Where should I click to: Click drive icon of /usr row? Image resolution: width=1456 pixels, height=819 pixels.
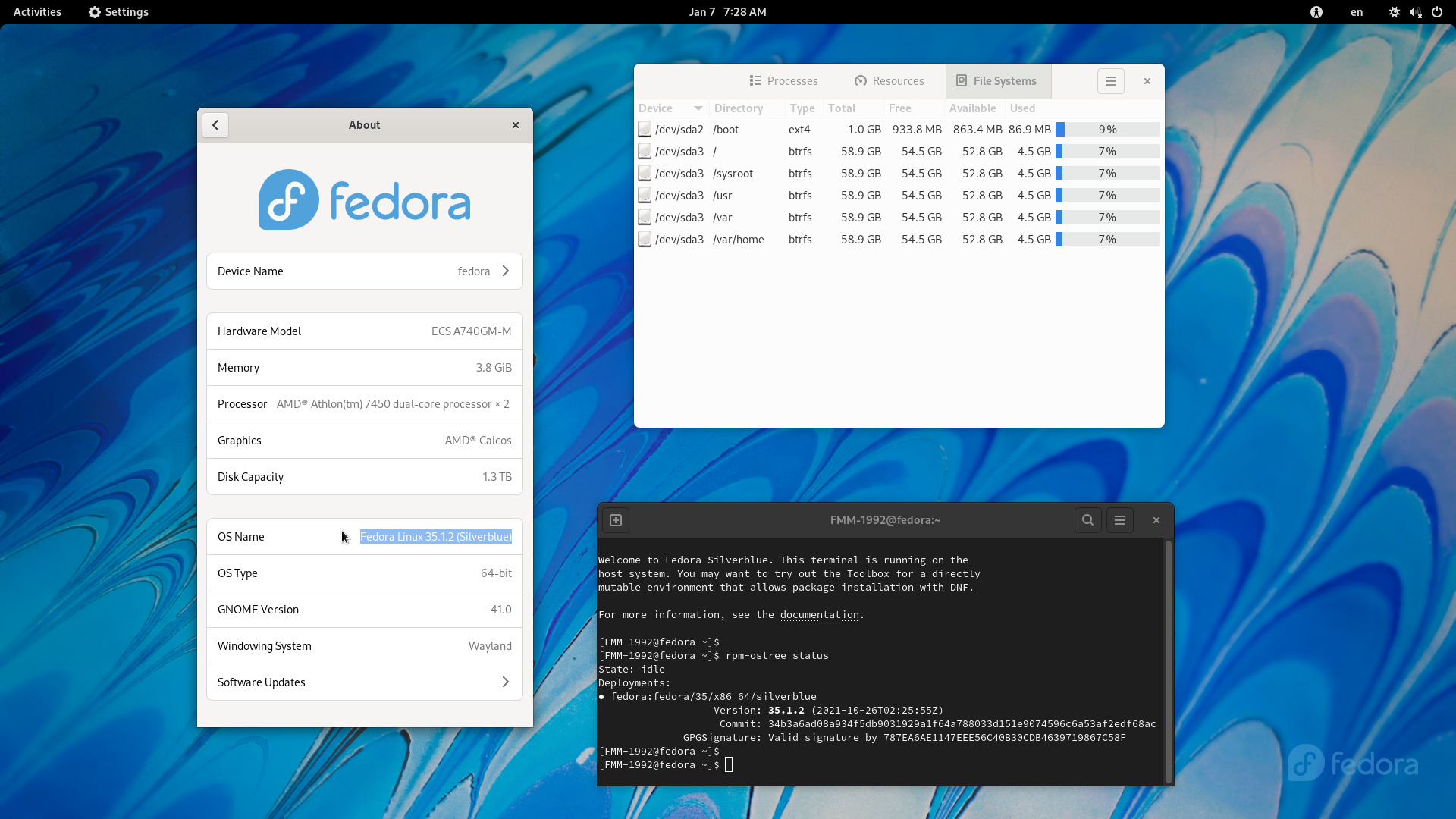[x=645, y=196]
